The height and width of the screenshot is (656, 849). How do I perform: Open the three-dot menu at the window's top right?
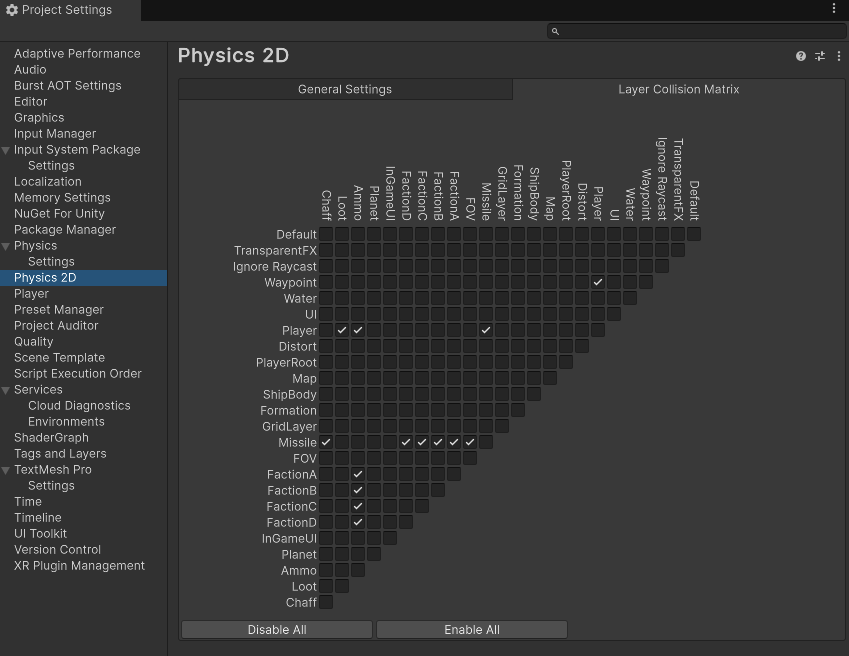[x=834, y=8]
